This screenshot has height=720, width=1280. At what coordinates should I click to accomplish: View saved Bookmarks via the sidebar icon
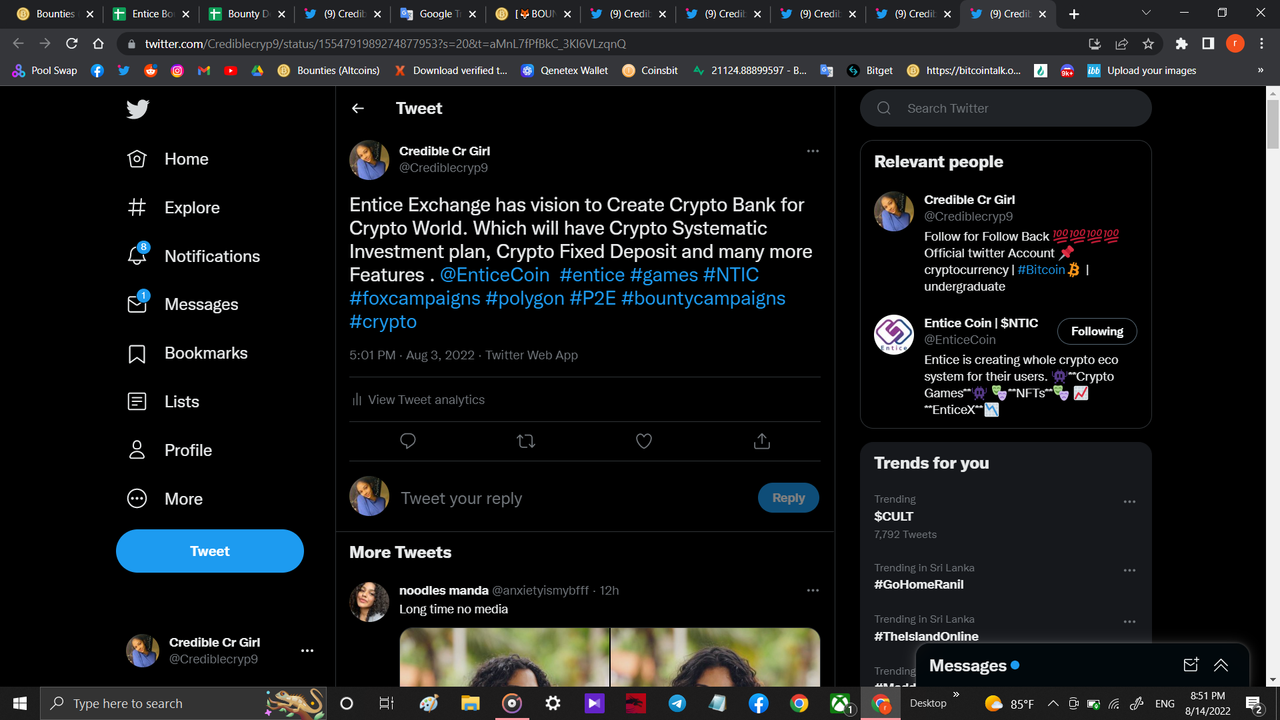[137, 352]
